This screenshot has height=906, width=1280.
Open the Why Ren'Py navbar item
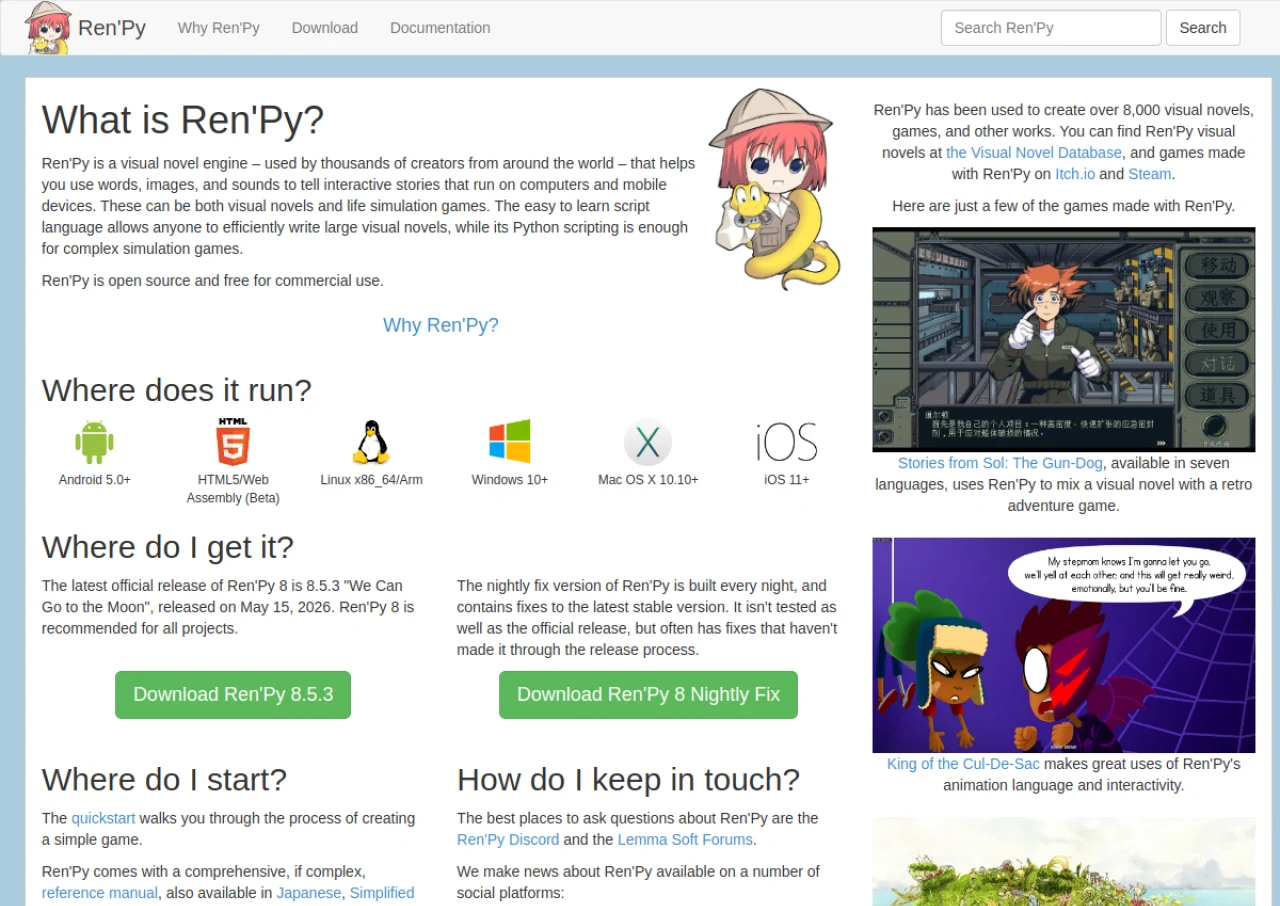[219, 28]
